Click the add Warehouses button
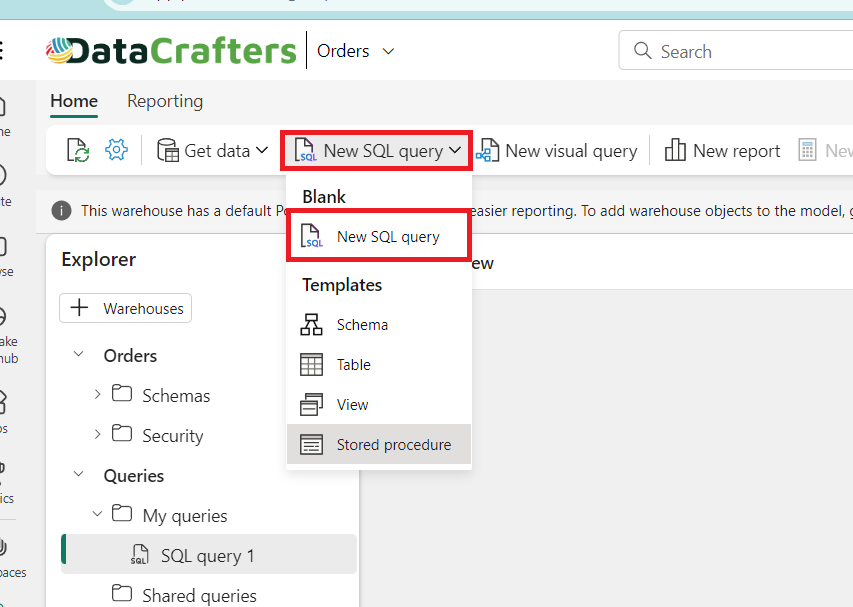The height and width of the screenshot is (607, 853). [x=126, y=308]
